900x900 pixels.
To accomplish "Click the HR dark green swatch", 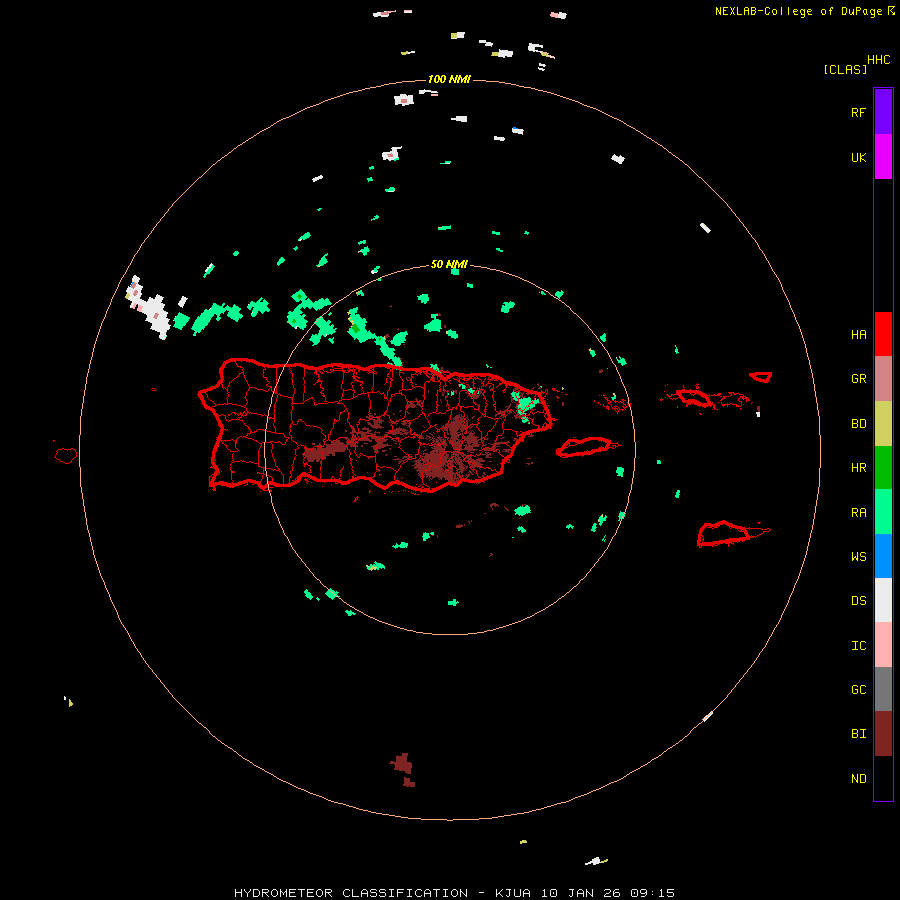I will (x=883, y=468).
